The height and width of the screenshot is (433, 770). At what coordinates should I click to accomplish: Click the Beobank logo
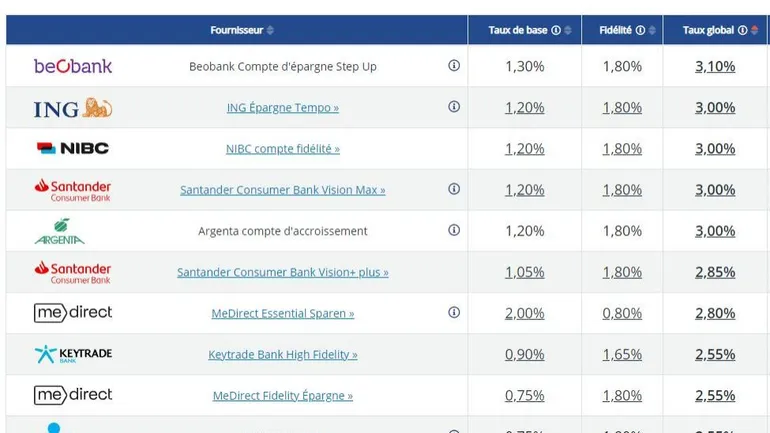pos(73,66)
